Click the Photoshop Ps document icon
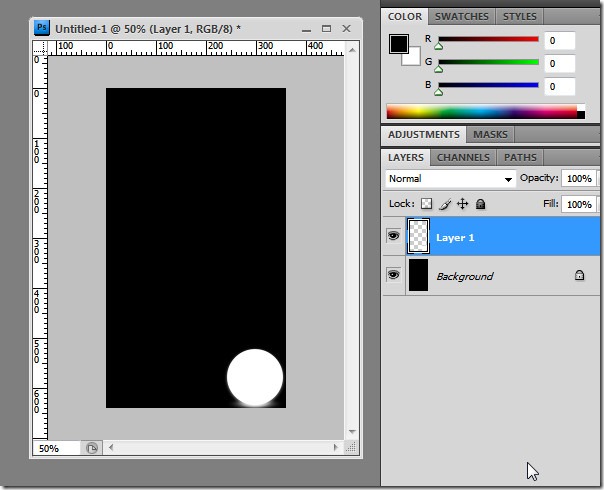Image resolution: width=604 pixels, height=490 pixels. click(x=42, y=28)
